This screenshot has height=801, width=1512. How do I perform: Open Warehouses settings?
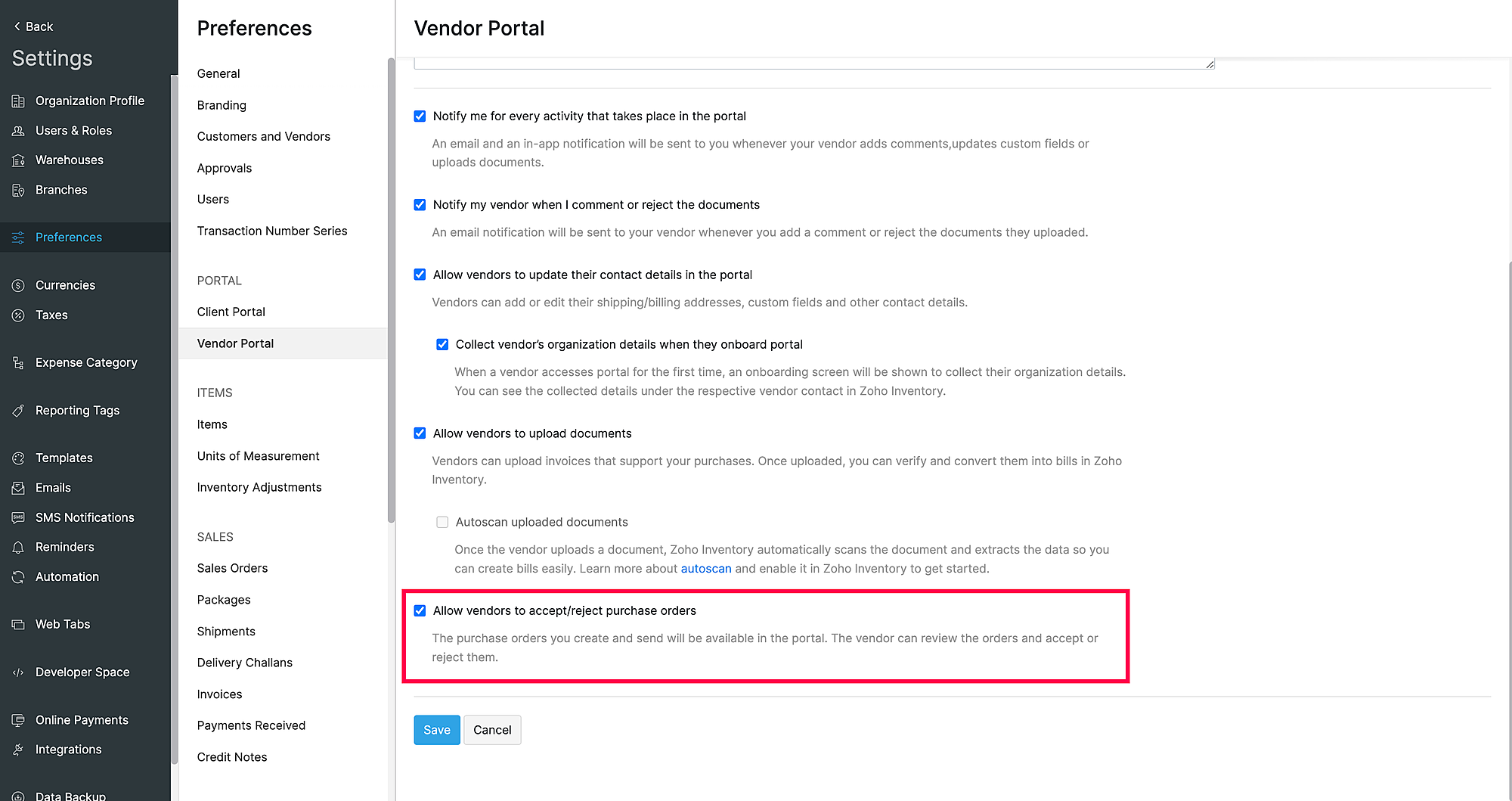coord(69,160)
